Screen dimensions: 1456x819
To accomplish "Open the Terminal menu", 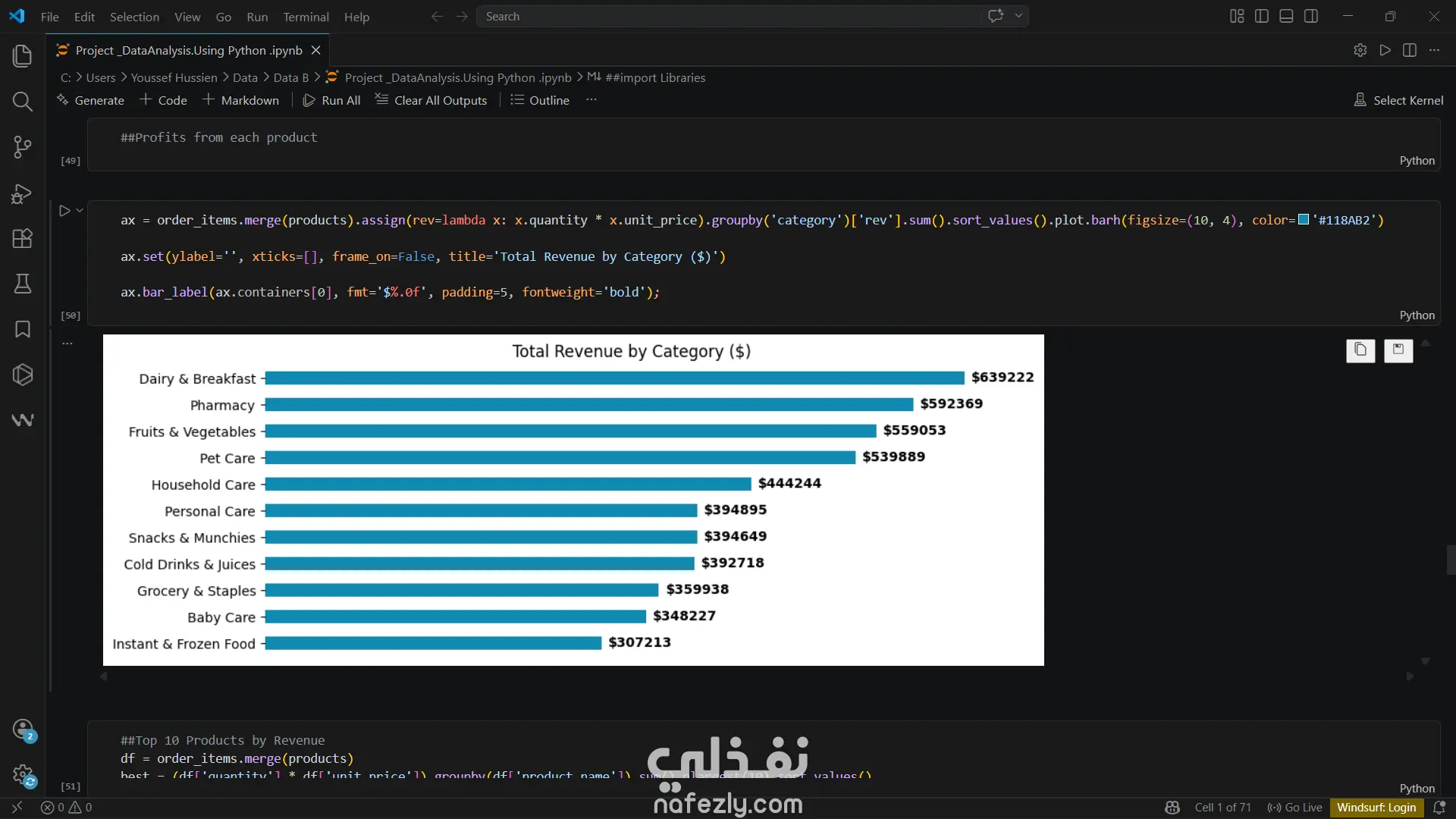I will (306, 17).
